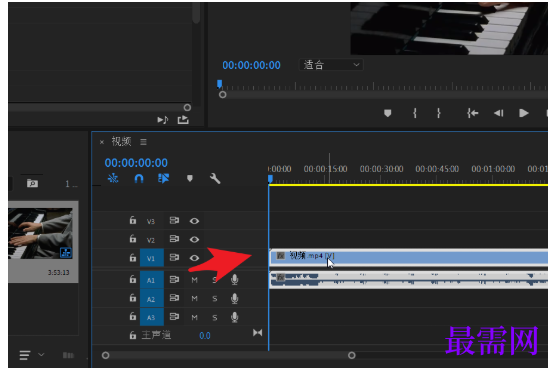Toggle timeline snap magnet icon
This screenshot has width=557, height=372.
pos(139,178)
